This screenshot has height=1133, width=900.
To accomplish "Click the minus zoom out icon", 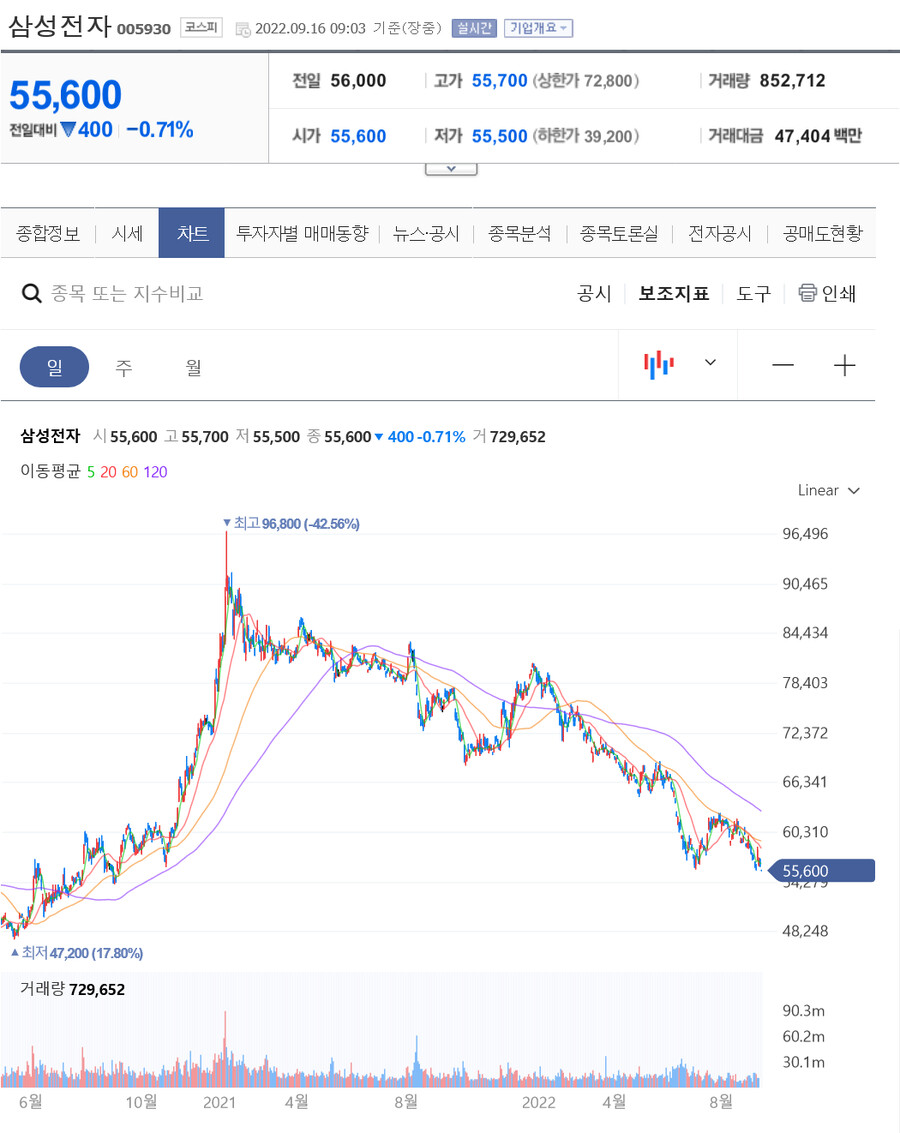I will coord(783,366).
